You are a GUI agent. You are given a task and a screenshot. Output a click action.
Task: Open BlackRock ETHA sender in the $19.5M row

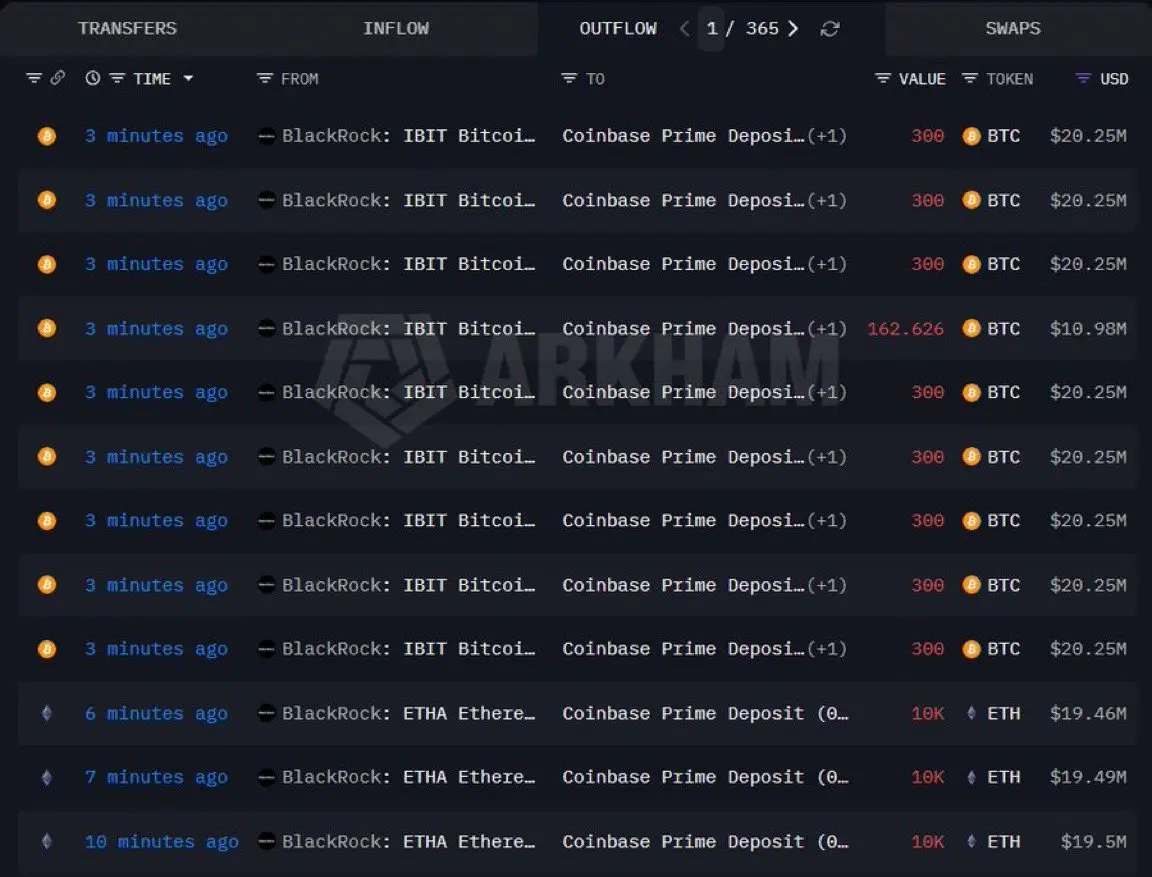[x=408, y=841]
